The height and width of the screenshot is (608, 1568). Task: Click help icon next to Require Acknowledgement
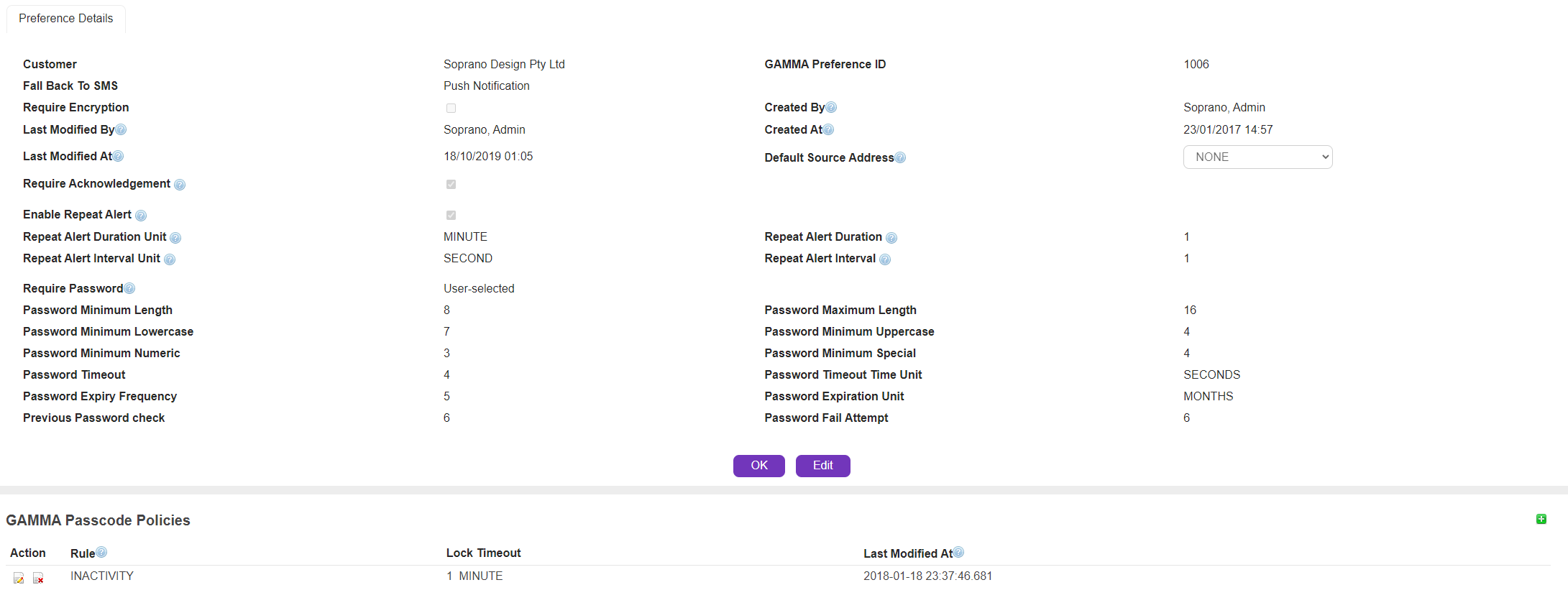pyautogui.click(x=180, y=185)
